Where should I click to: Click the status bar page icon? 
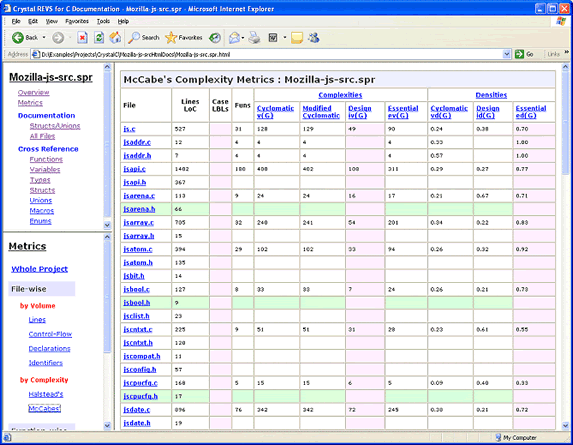[7, 438]
